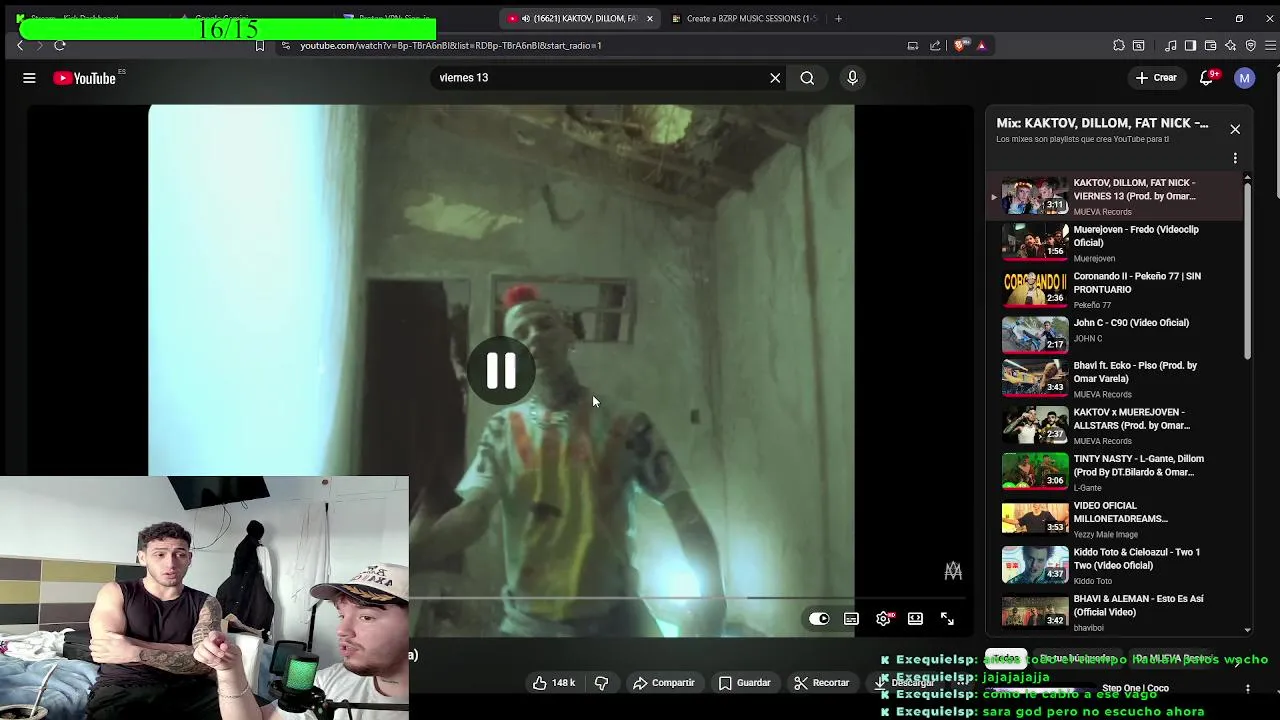The height and width of the screenshot is (720, 1280).
Task: Play KAKTOV x MUEREJOVEN - ALLSTARS
Action: tap(1115, 426)
